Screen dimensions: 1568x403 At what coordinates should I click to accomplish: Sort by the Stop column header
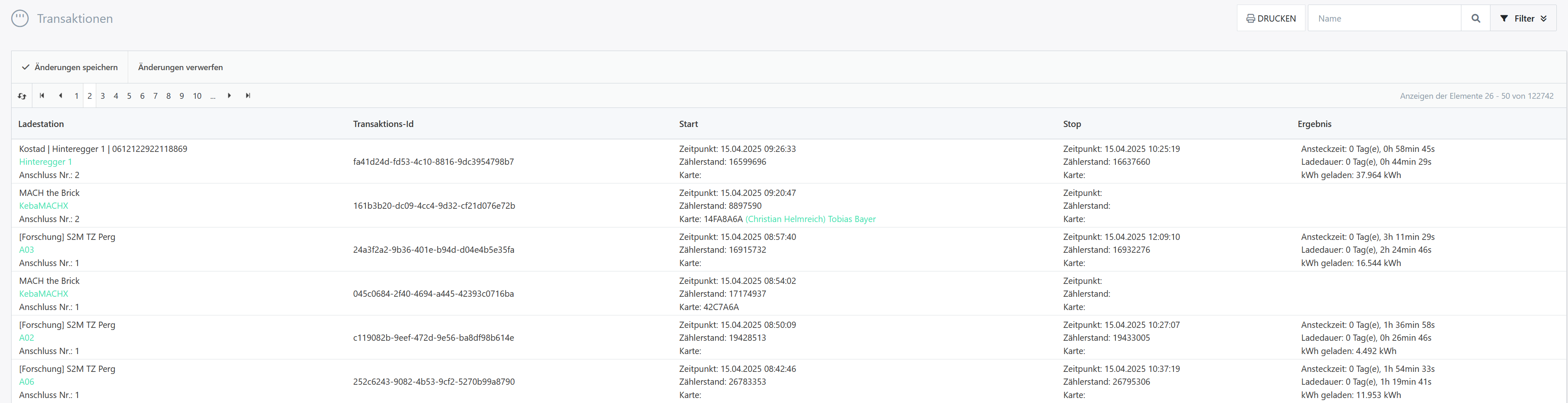[x=1072, y=124]
